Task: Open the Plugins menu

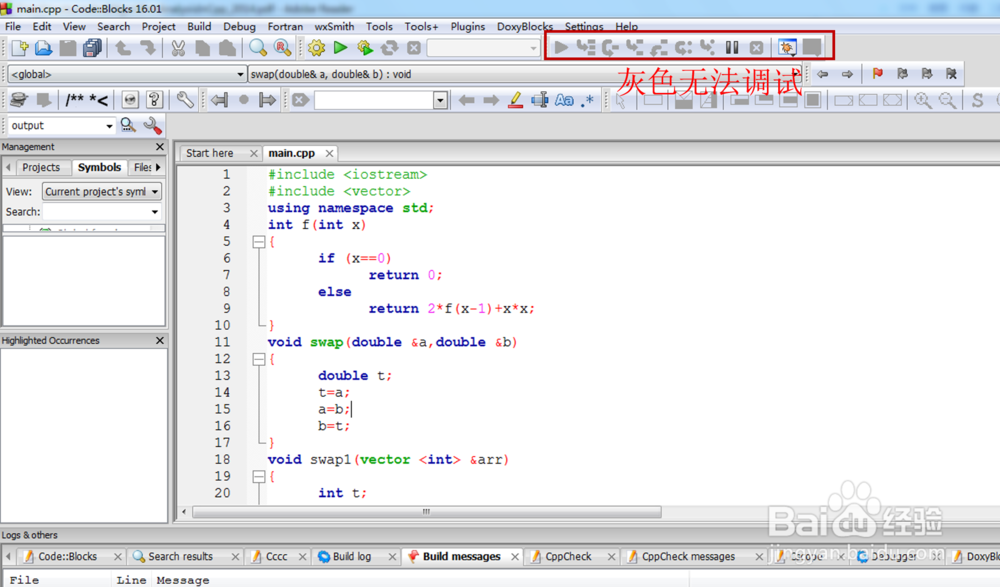Action: pos(467,26)
